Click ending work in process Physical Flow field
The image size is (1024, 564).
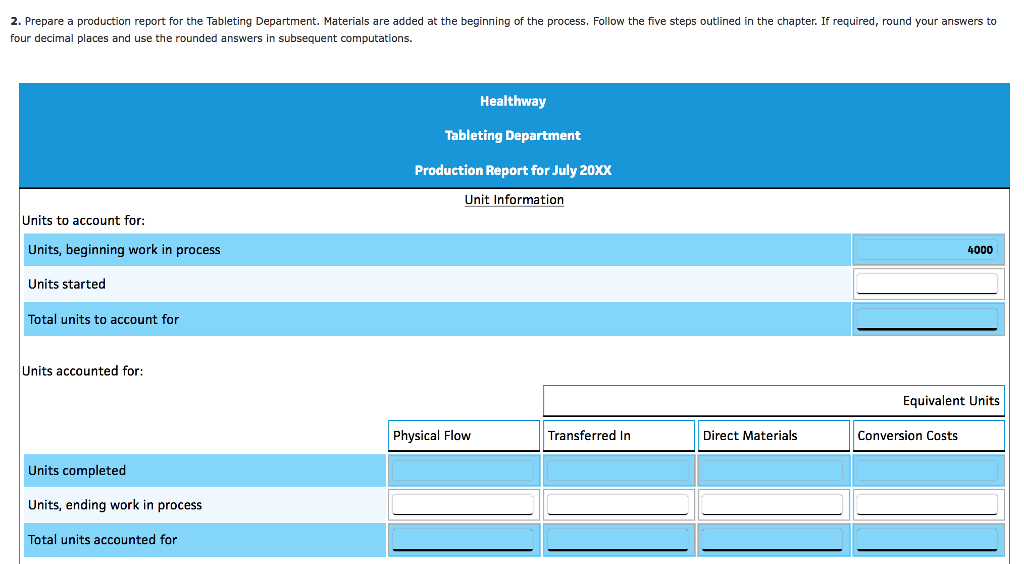coord(463,505)
